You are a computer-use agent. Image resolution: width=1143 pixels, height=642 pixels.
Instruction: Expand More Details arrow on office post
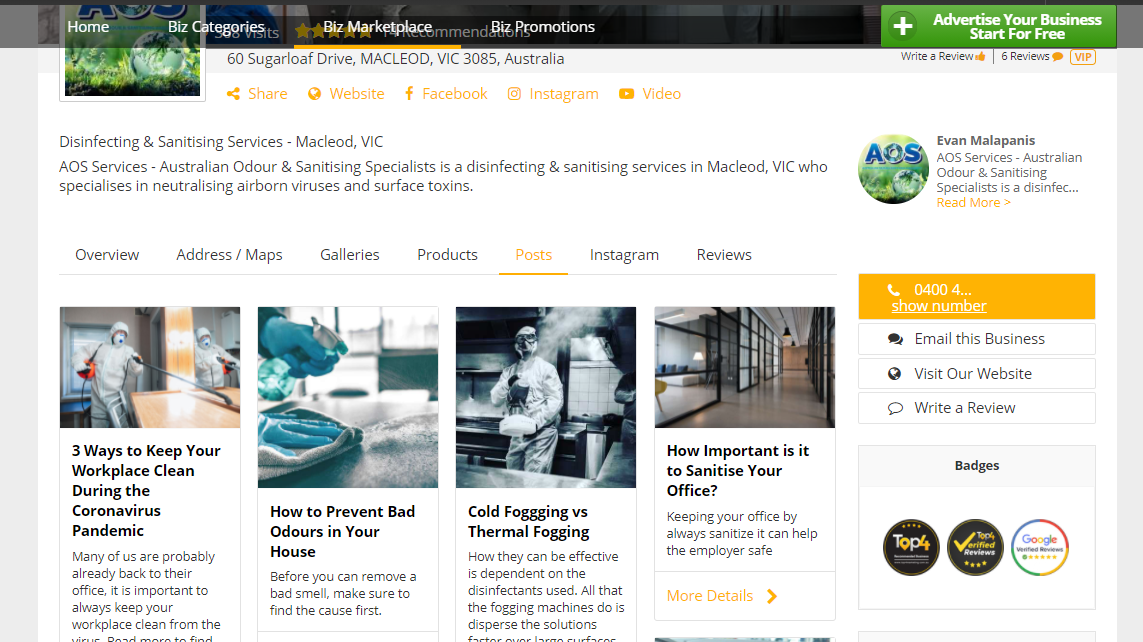772,596
